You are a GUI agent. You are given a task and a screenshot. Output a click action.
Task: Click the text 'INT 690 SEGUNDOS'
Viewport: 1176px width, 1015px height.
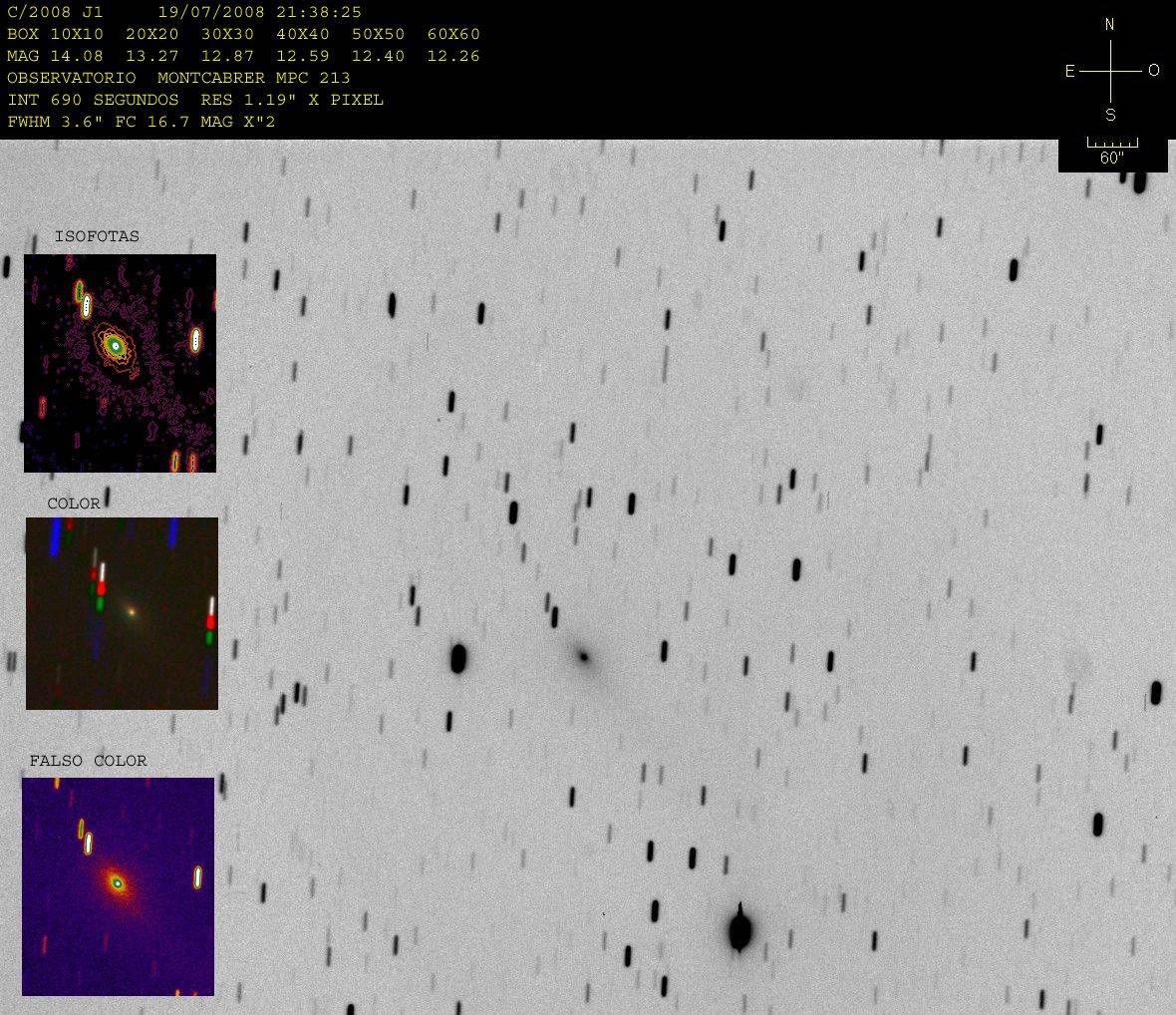click(93, 100)
